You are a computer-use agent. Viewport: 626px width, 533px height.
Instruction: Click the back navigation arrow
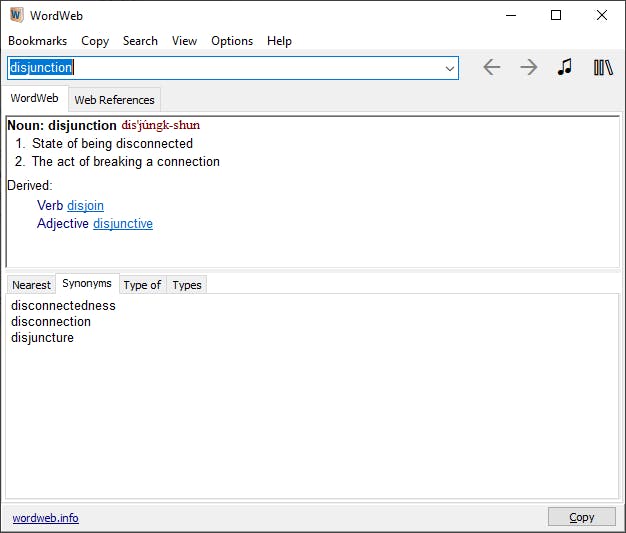(491, 67)
